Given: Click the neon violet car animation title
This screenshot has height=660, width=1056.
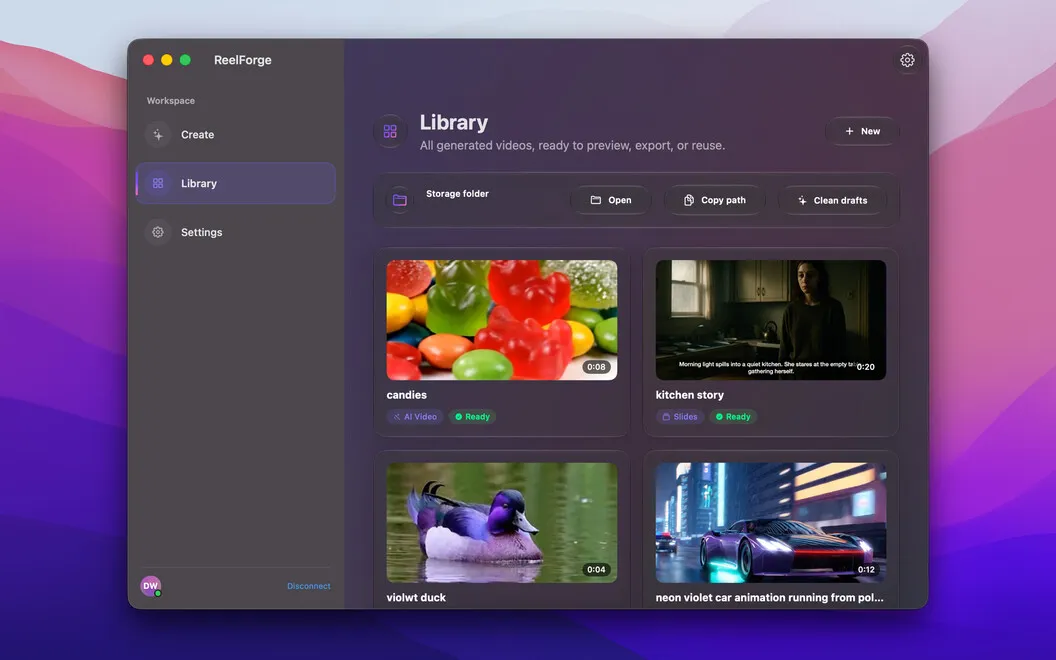Looking at the screenshot, I should (770, 597).
